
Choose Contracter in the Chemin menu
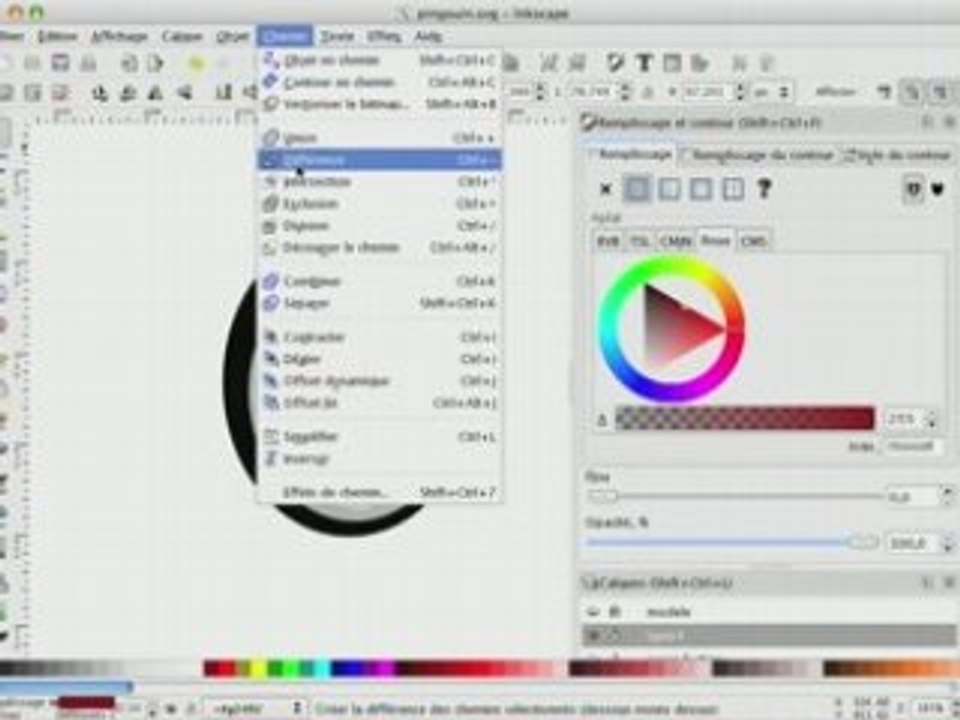pos(380,337)
